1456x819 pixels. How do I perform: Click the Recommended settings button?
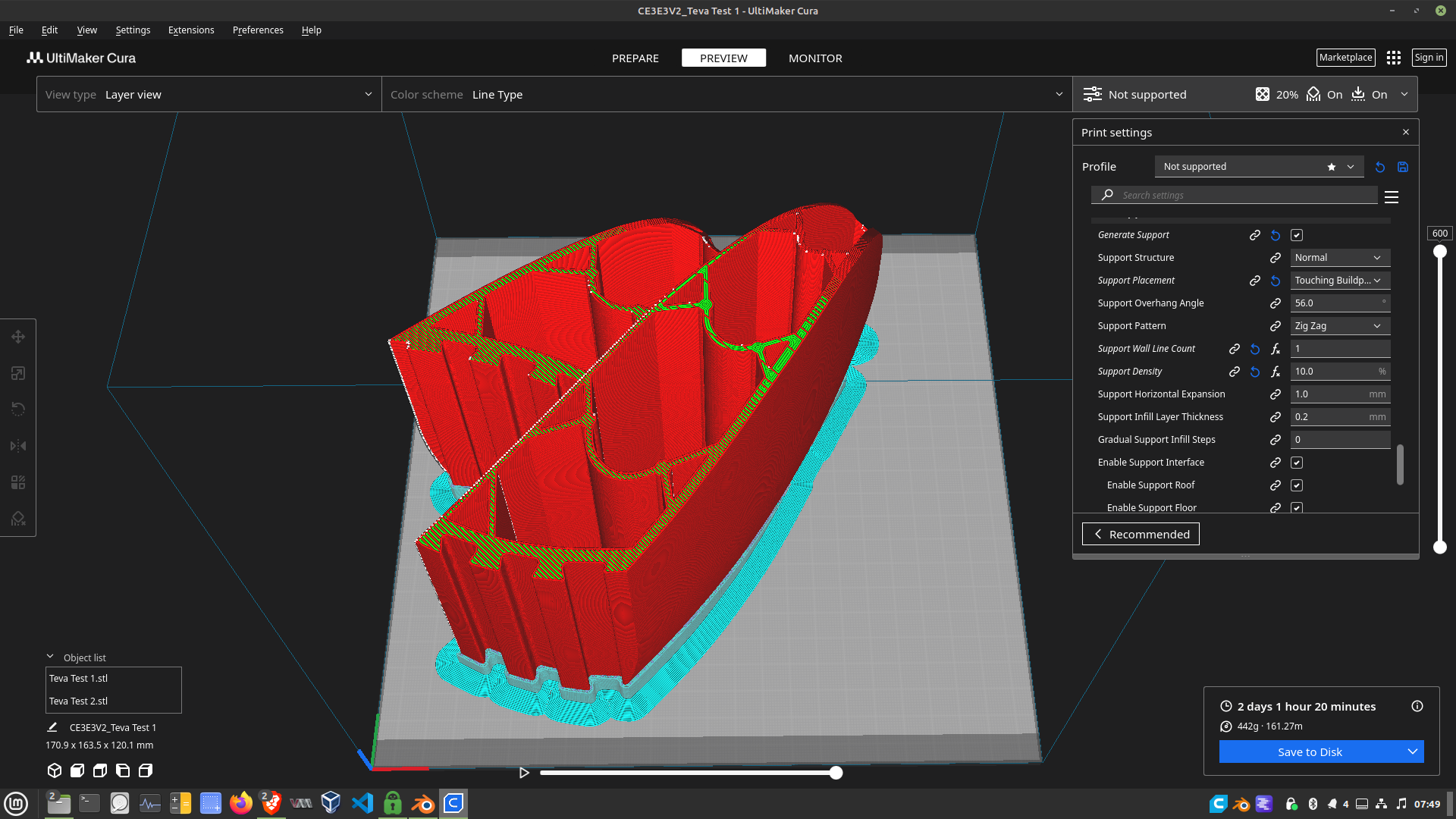pyautogui.click(x=1141, y=534)
